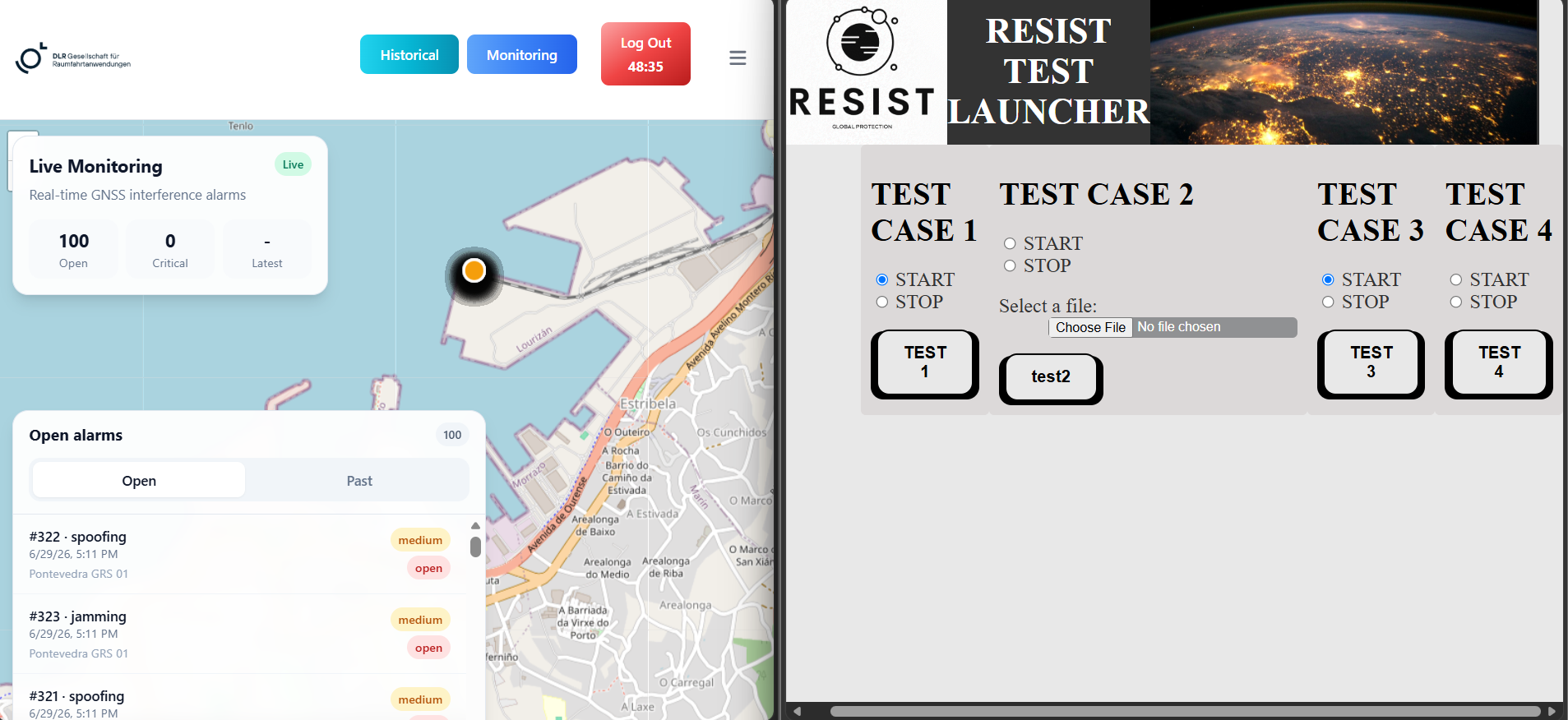Select START for Test Case 2
This screenshot has width=1568, height=720.
point(1010,243)
